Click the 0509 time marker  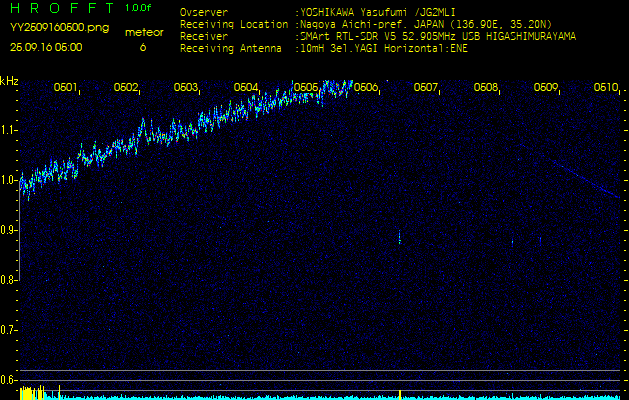pyautogui.click(x=546, y=88)
